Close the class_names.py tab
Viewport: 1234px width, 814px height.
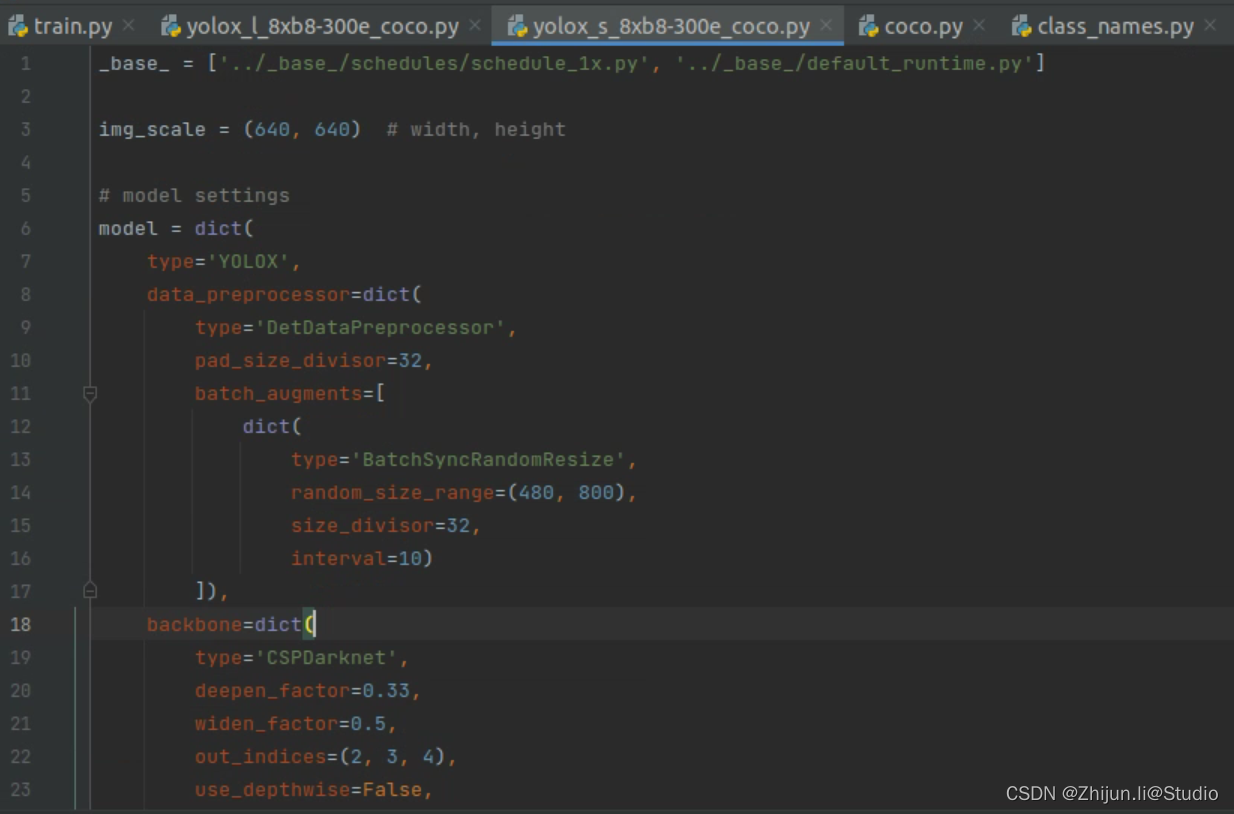coord(1210,26)
